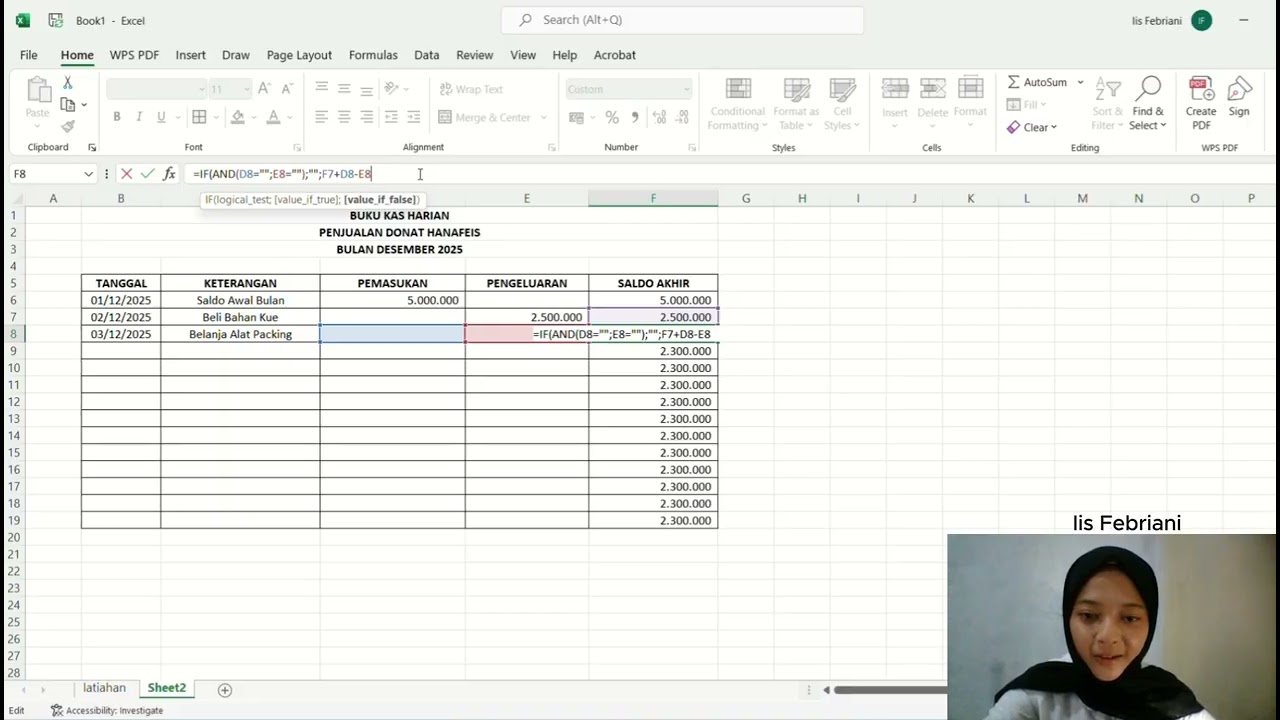The height and width of the screenshot is (720, 1280).
Task: Select column header F
Action: 653,198
